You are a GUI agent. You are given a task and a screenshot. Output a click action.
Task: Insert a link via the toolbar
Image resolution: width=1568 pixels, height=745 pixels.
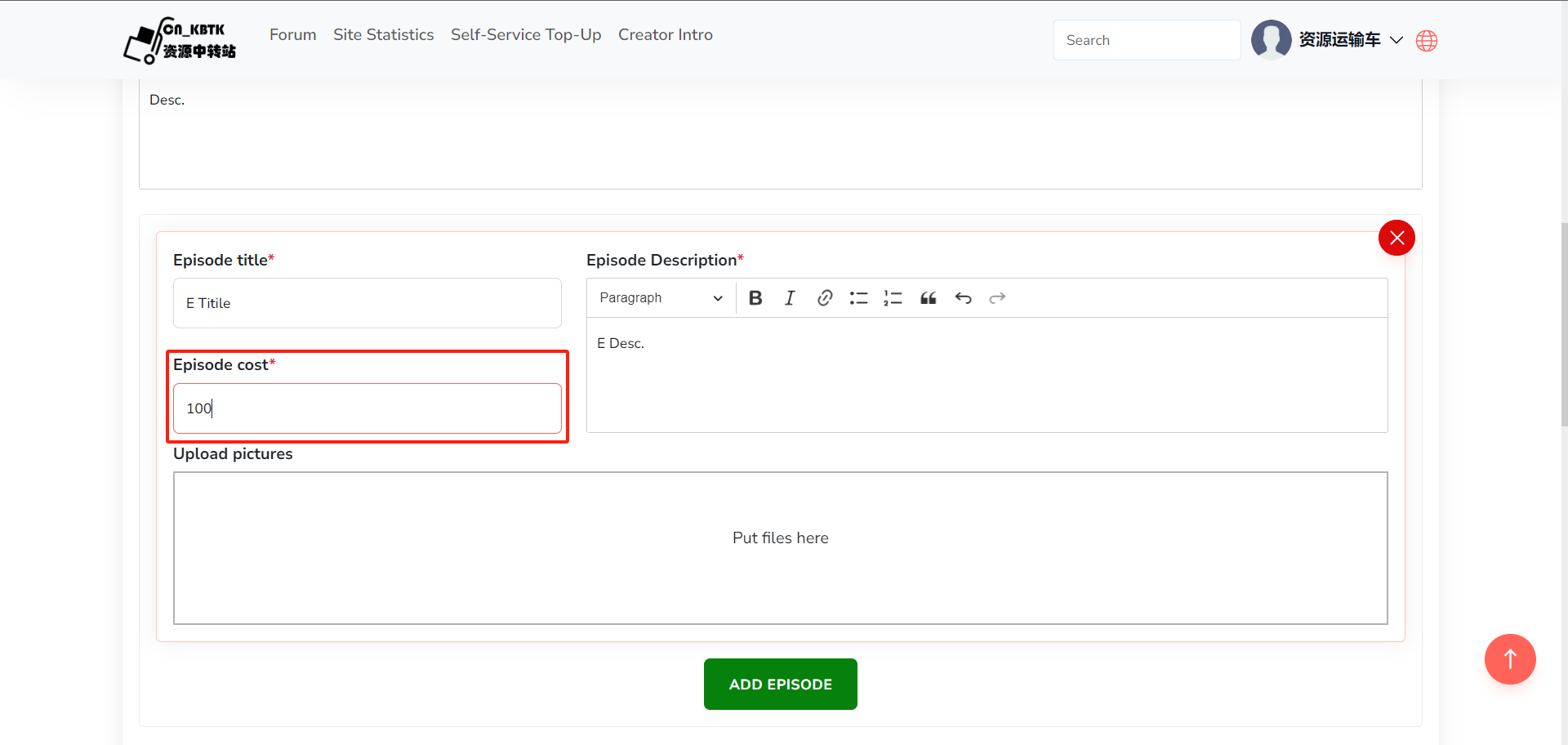coord(825,298)
